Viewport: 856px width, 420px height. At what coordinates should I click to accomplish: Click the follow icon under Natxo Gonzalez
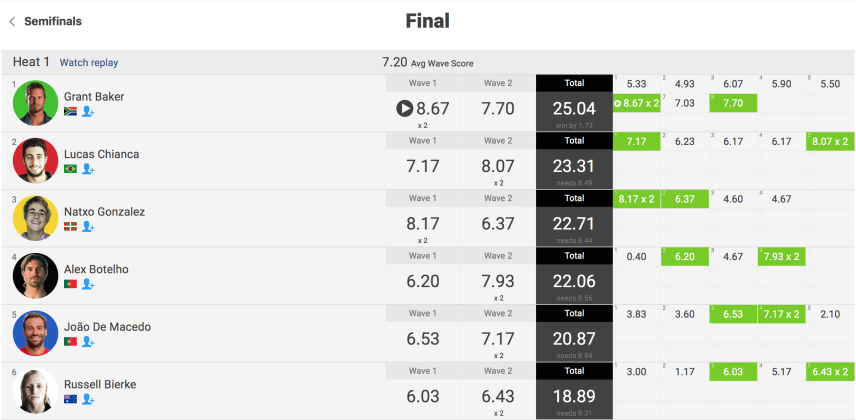88,227
